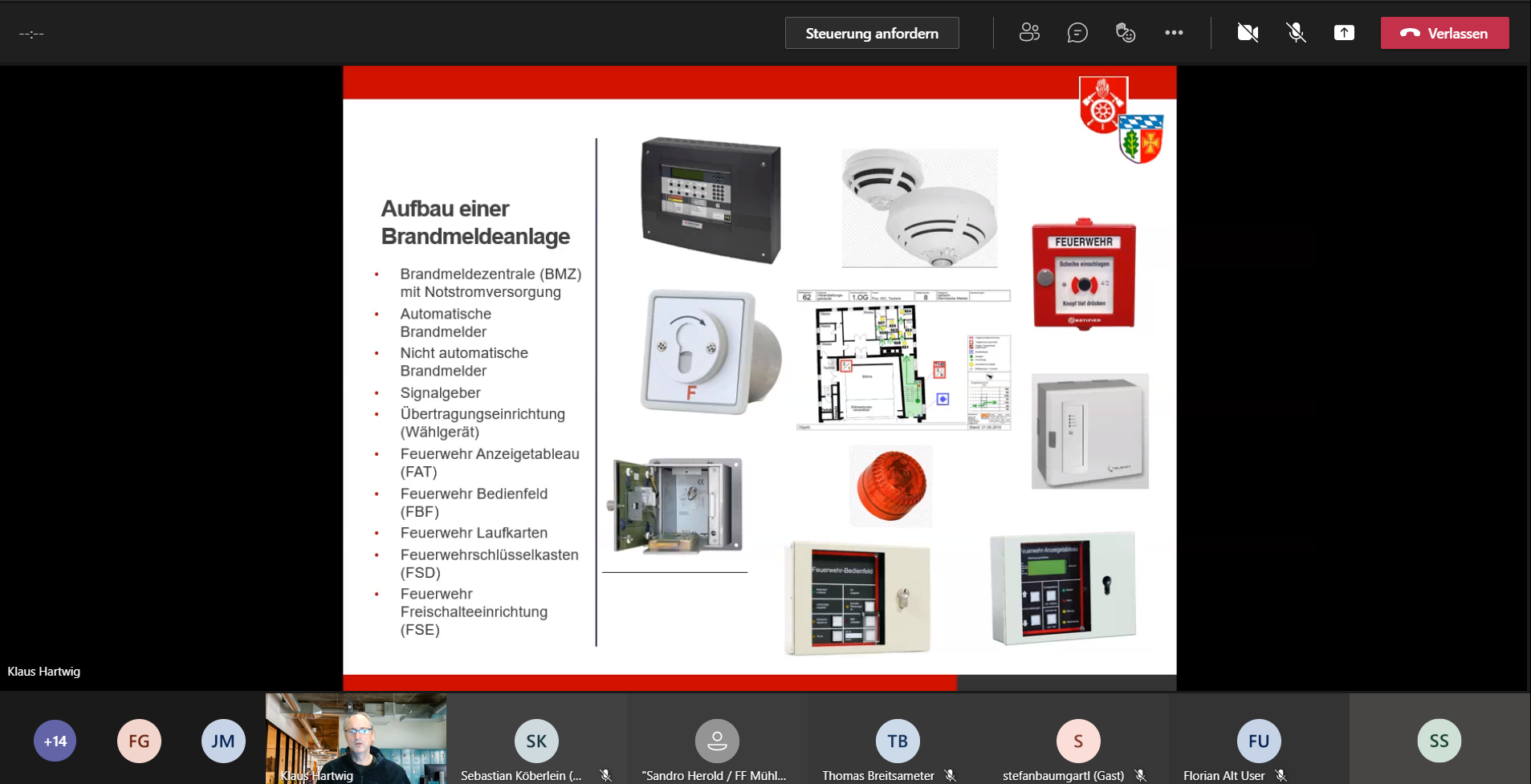Viewport: 1531px width, 784px height.
Task: Open the raise hand and reactions control
Action: coord(1126,33)
